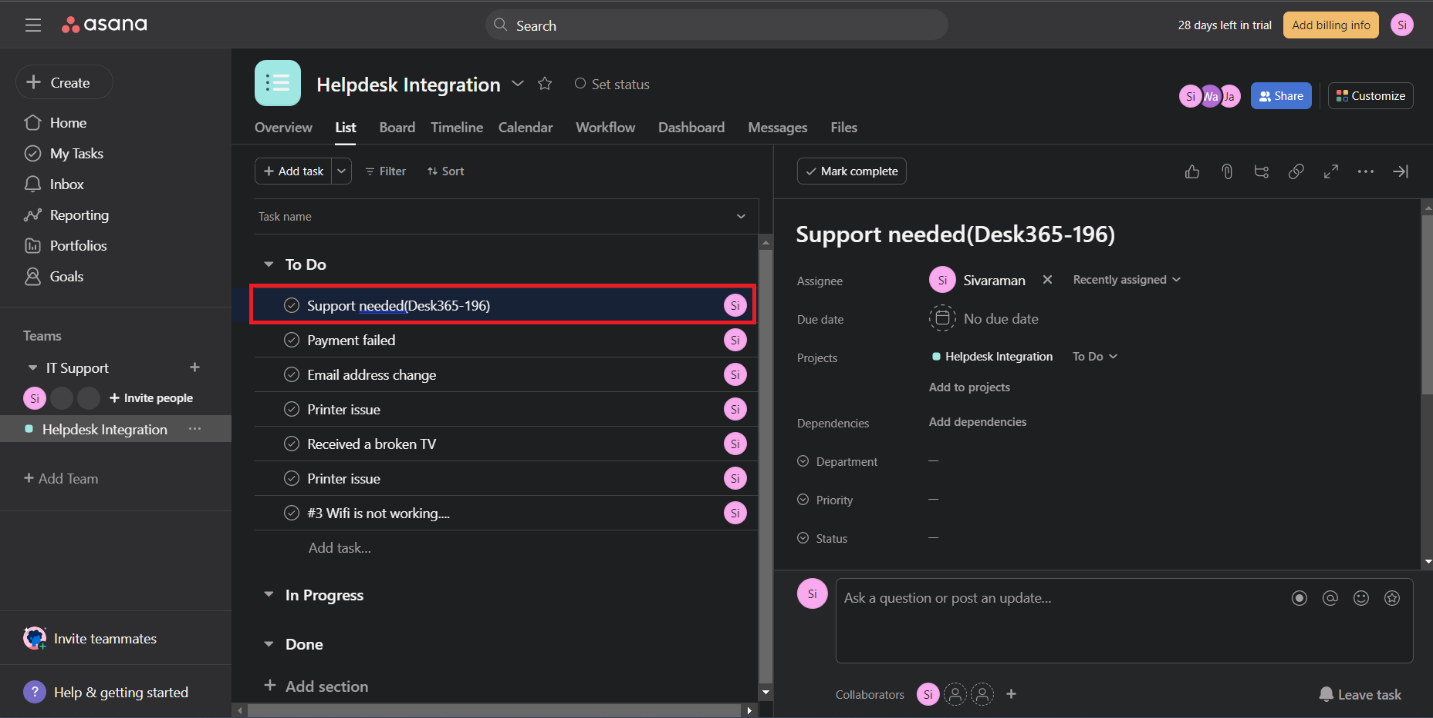Viewport: 1433px width, 718px height.
Task: Click Leave task
Action: pyautogui.click(x=1359, y=694)
